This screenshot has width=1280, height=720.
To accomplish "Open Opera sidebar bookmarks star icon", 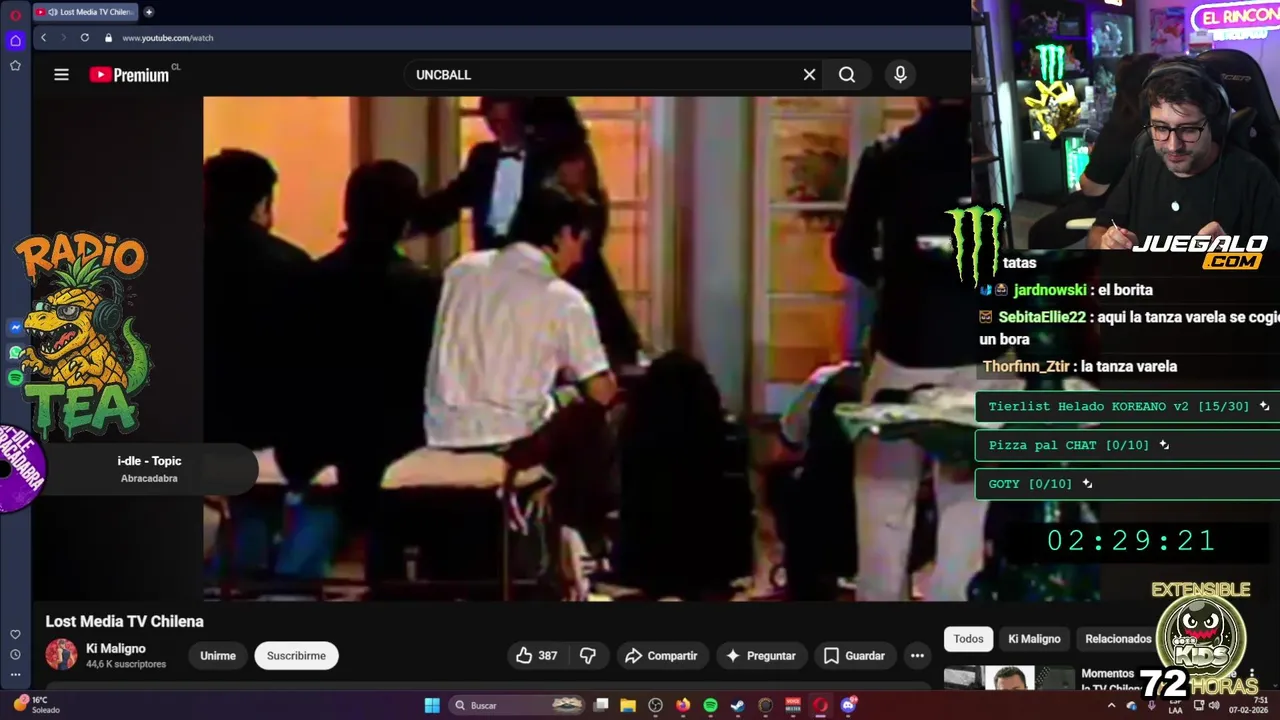I will [x=15, y=65].
